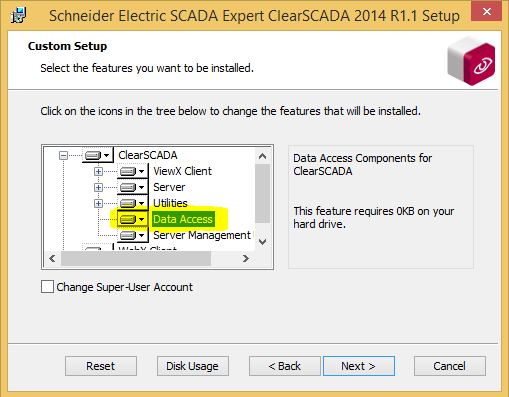Select the Utilities tree label
Screen dimensions: 509x397
click(170, 203)
